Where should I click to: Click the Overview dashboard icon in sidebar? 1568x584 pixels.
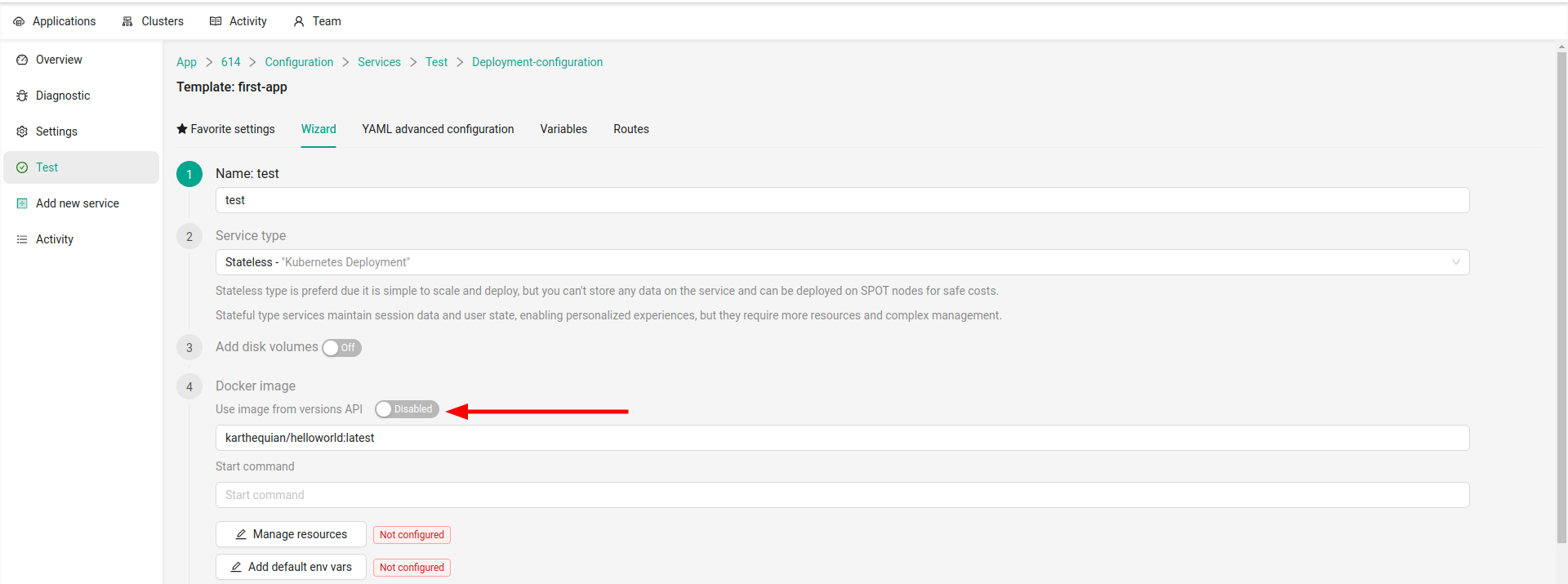click(22, 60)
